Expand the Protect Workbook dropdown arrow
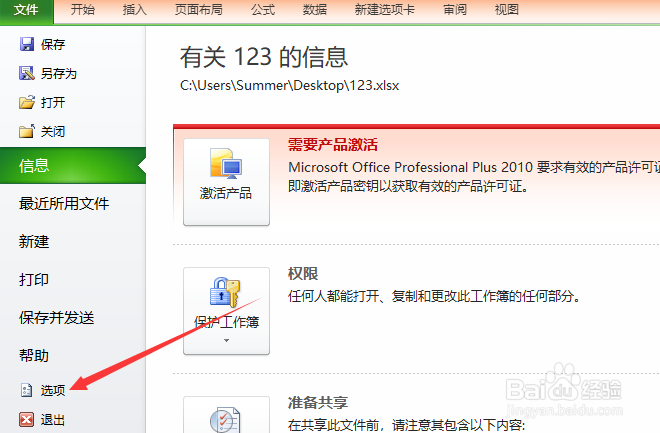This screenshot has height=433, width=660. [x=226, y=340]
